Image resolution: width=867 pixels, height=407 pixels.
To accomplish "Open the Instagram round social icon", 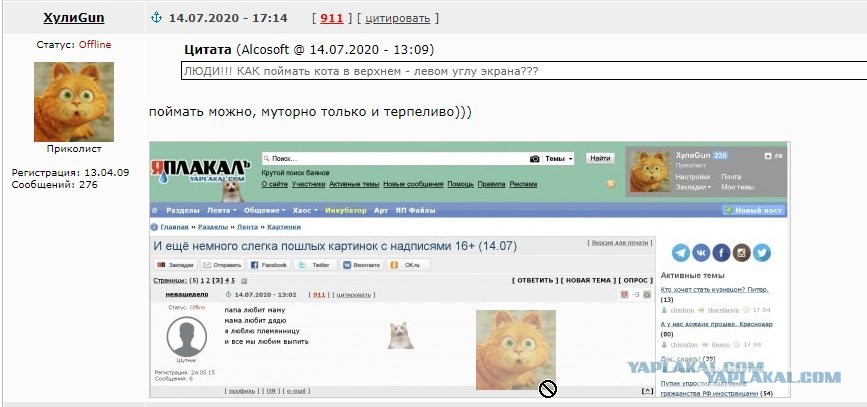I will pos(741,253).
